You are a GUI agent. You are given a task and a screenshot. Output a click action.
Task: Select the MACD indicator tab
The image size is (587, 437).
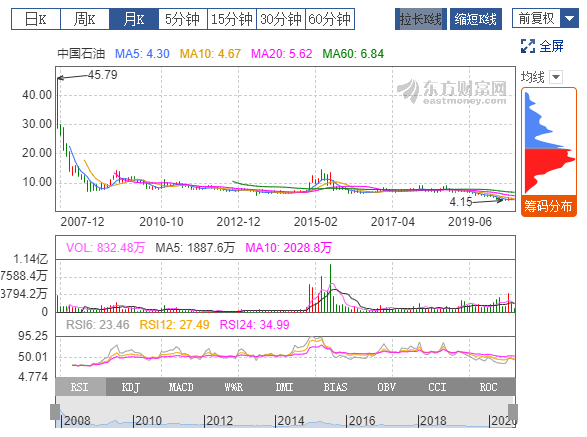click(181, 387)
